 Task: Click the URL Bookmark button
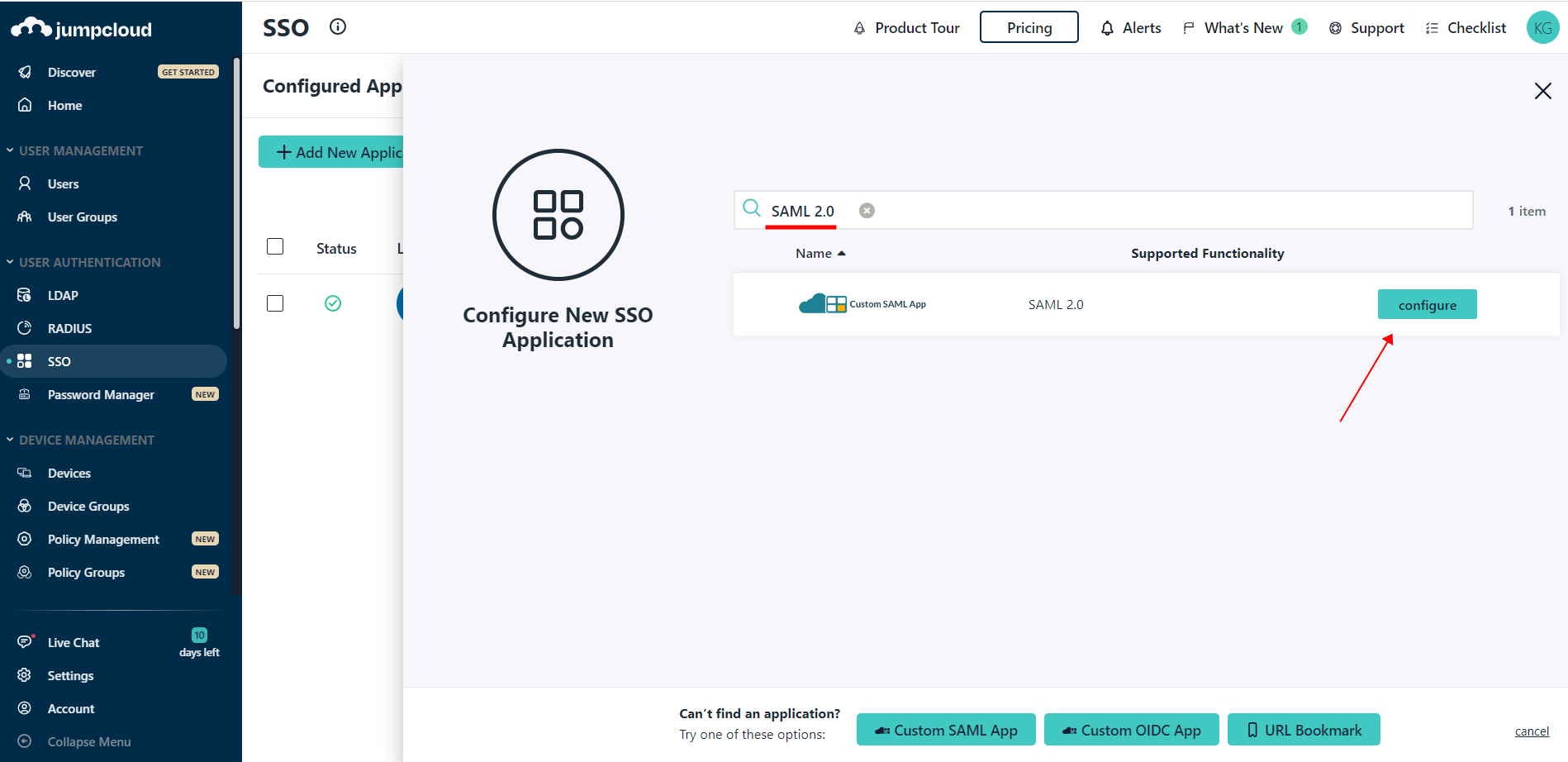[x=1304, y=730]
